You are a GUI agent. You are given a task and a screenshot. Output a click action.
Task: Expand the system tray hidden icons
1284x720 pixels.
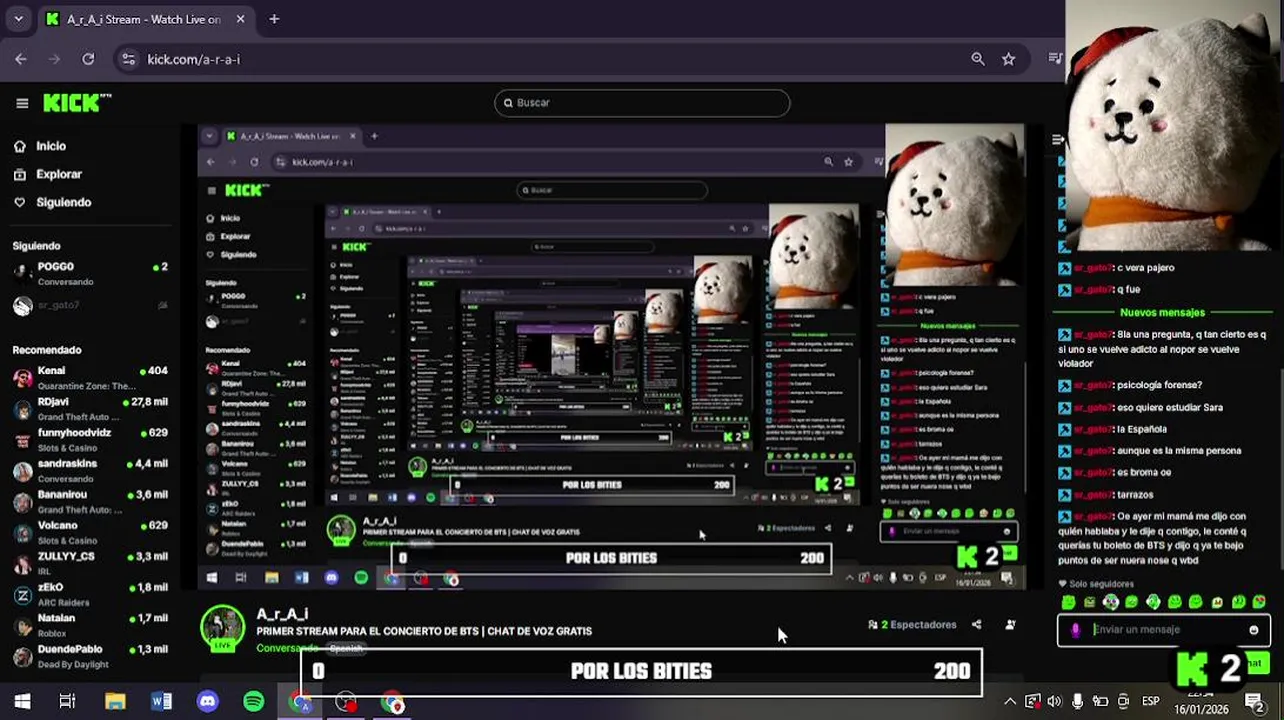point(1010,702)
